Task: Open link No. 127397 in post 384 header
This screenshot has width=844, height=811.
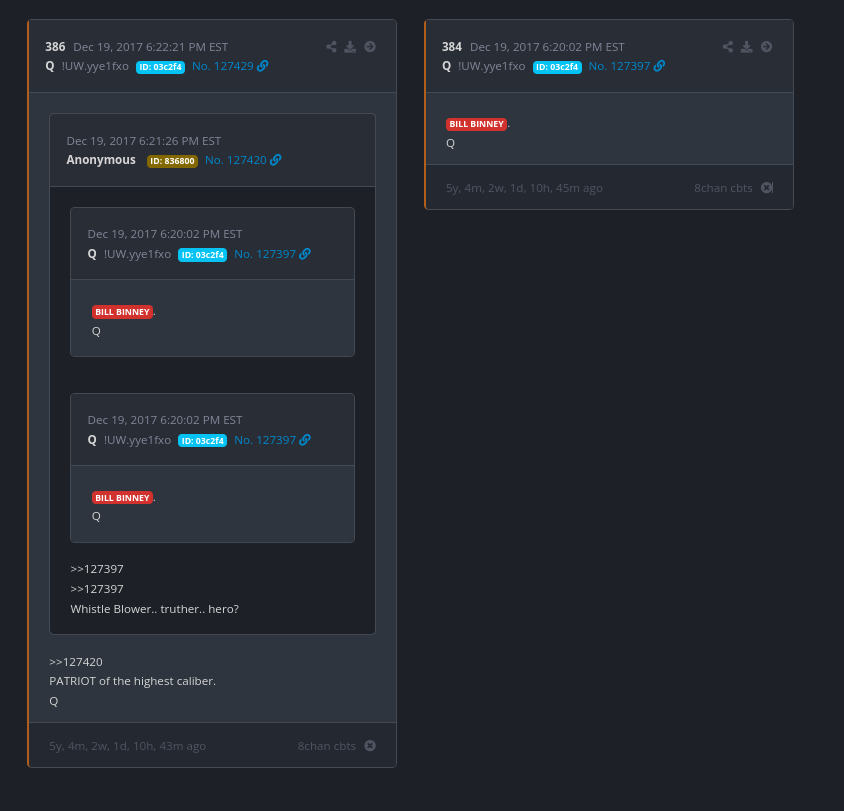Action: [620, 66]
